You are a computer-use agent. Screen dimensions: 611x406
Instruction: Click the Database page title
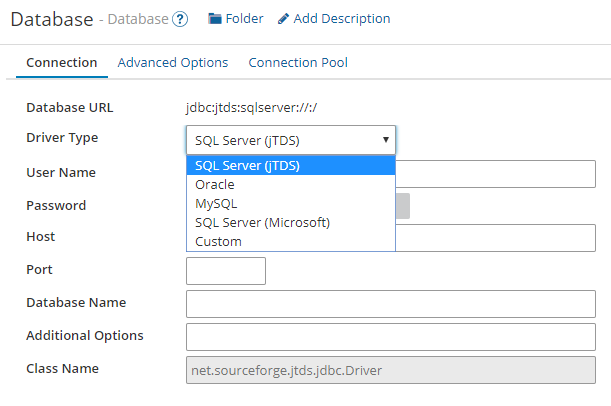(52, 19)
